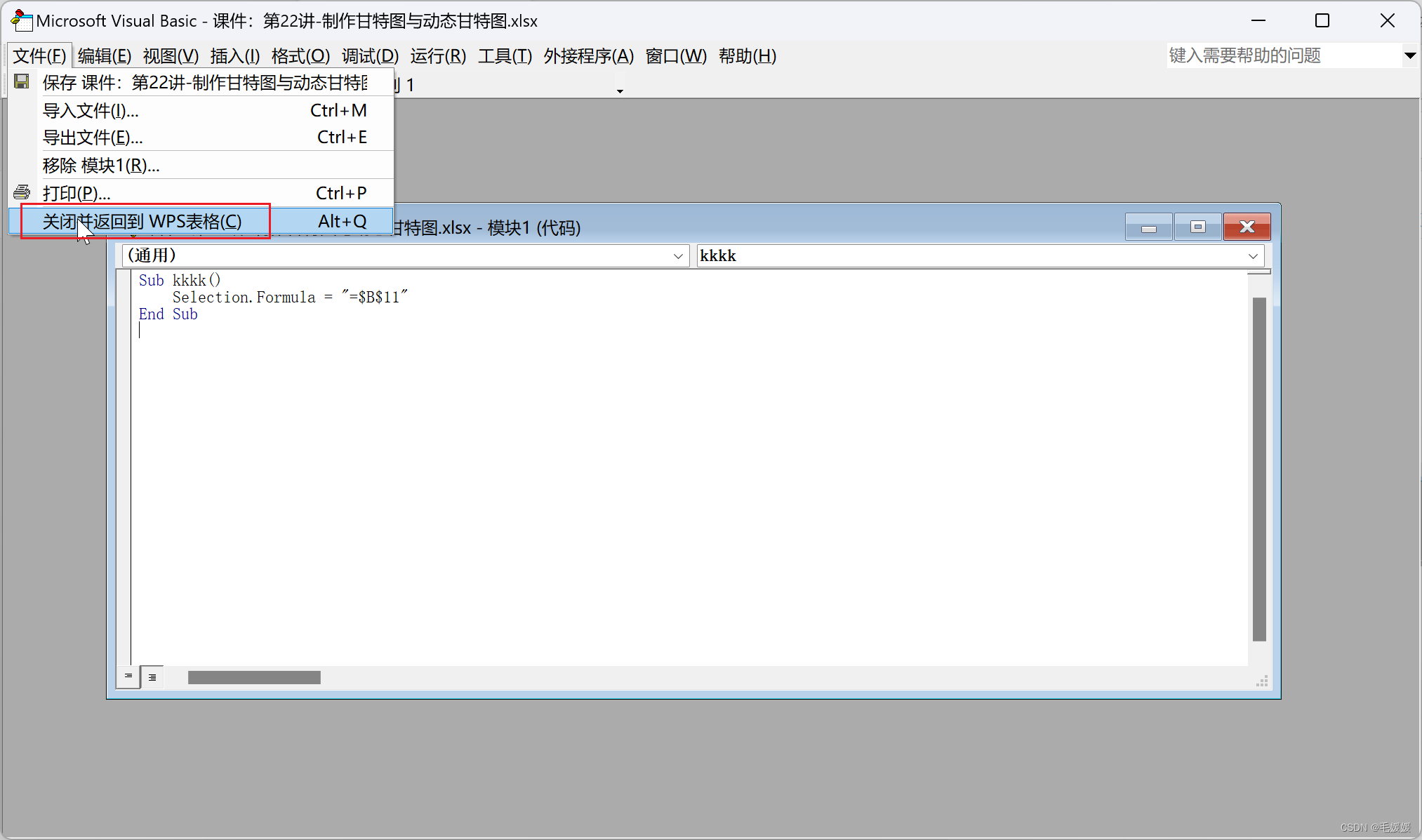Choose 导入文件(I) from the File menu
This screenshot has height=840, width=1422.
pyautogui.click(x=91, y=111)
